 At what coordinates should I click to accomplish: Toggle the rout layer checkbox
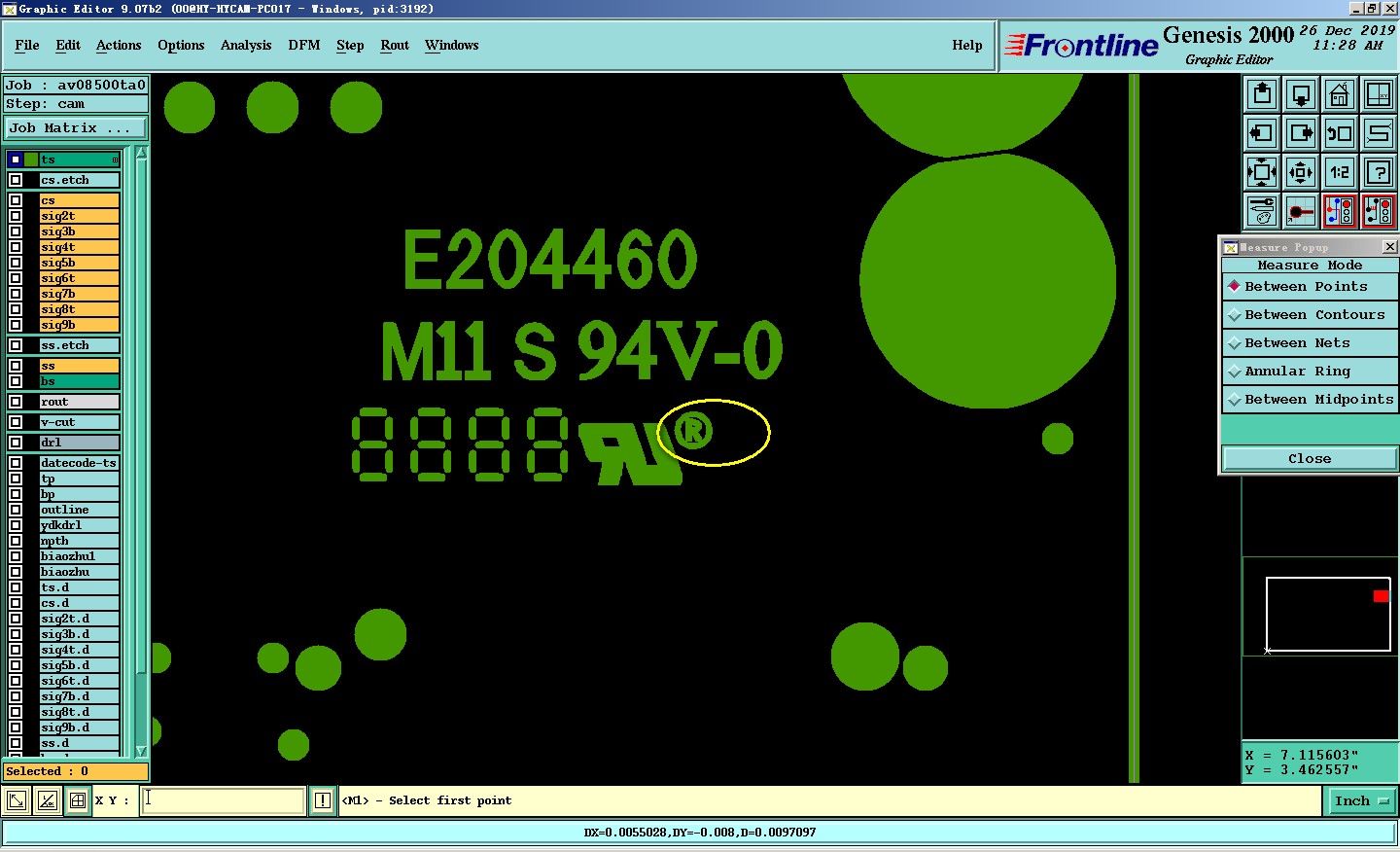16,402
